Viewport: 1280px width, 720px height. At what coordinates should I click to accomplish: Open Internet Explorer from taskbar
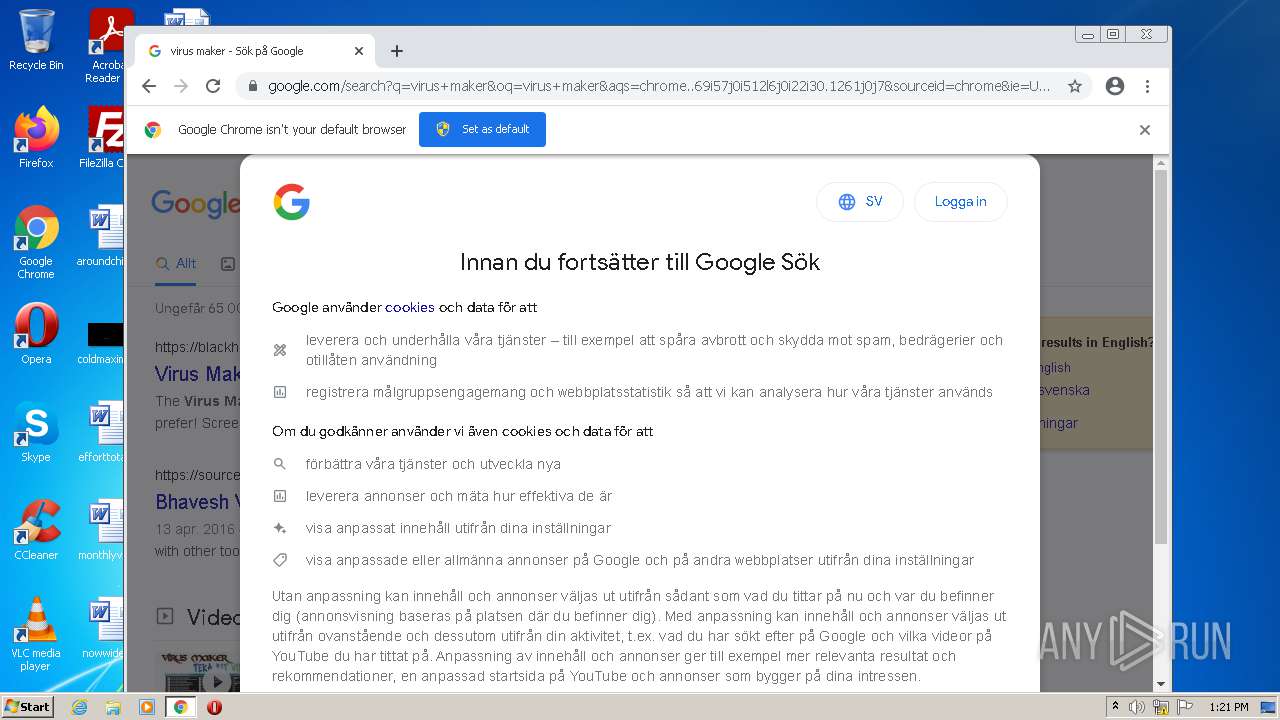pyautogui.click(x=79, y=707)
